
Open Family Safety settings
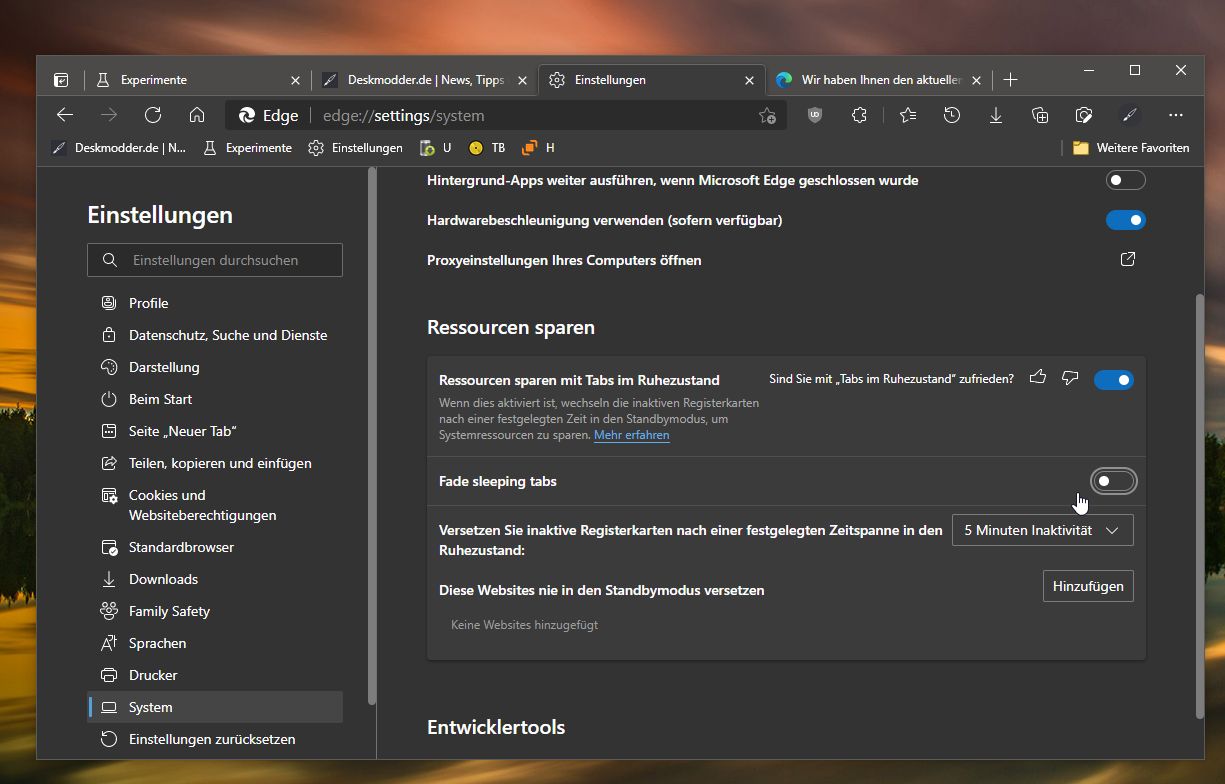coord(215,611)
